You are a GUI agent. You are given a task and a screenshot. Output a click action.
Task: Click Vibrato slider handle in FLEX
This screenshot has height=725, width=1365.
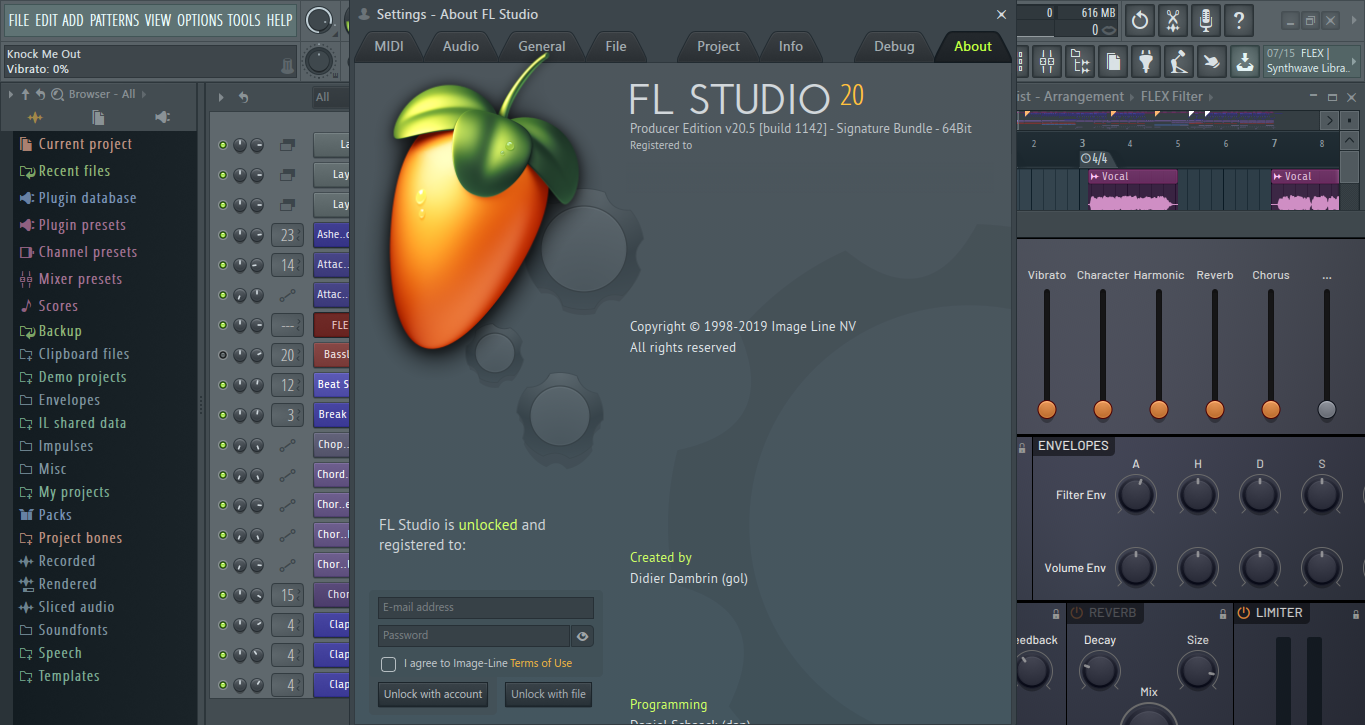[x=1046, y=409]
